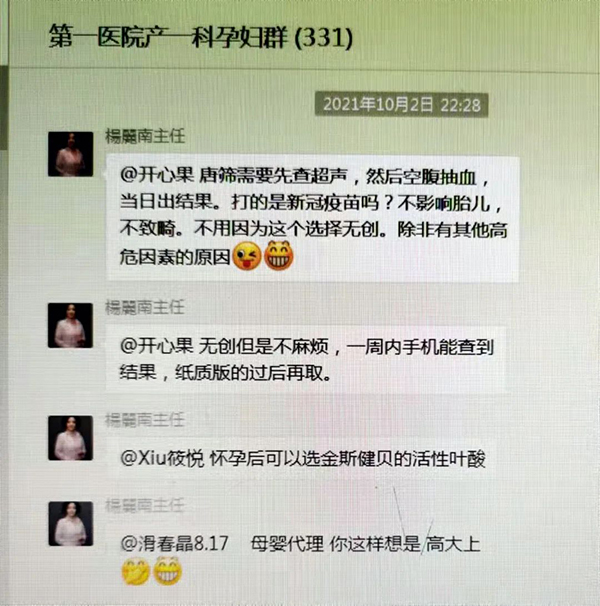Open the avatar next to the 无创但是不麻烦 message
The height and width of the screenshot is (606, 600).
(70, 325)
